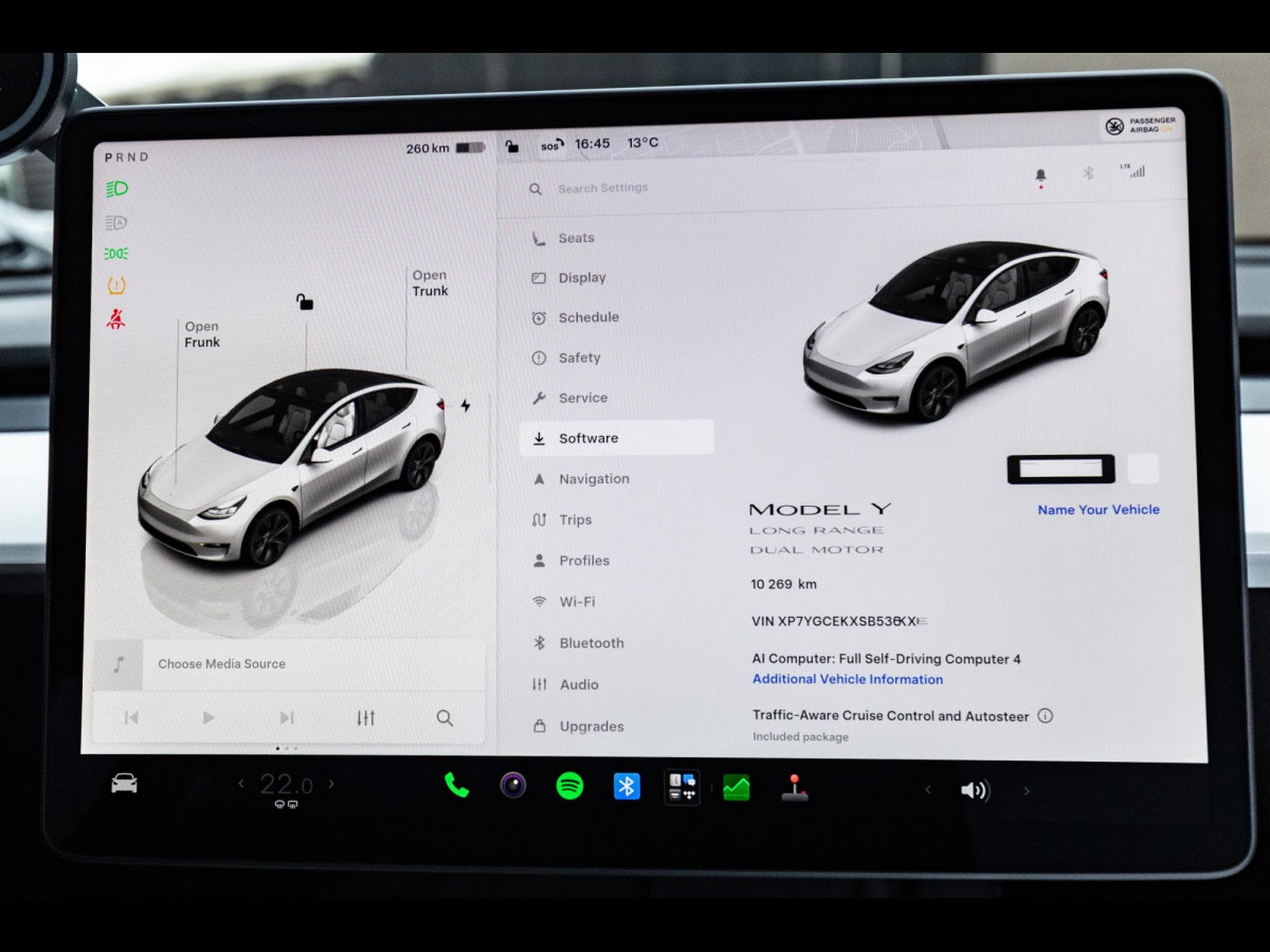Show info for Traffic-Aware Cruise Control
The width and height of the screenshot is (1270, 952).
point(1045,716)
